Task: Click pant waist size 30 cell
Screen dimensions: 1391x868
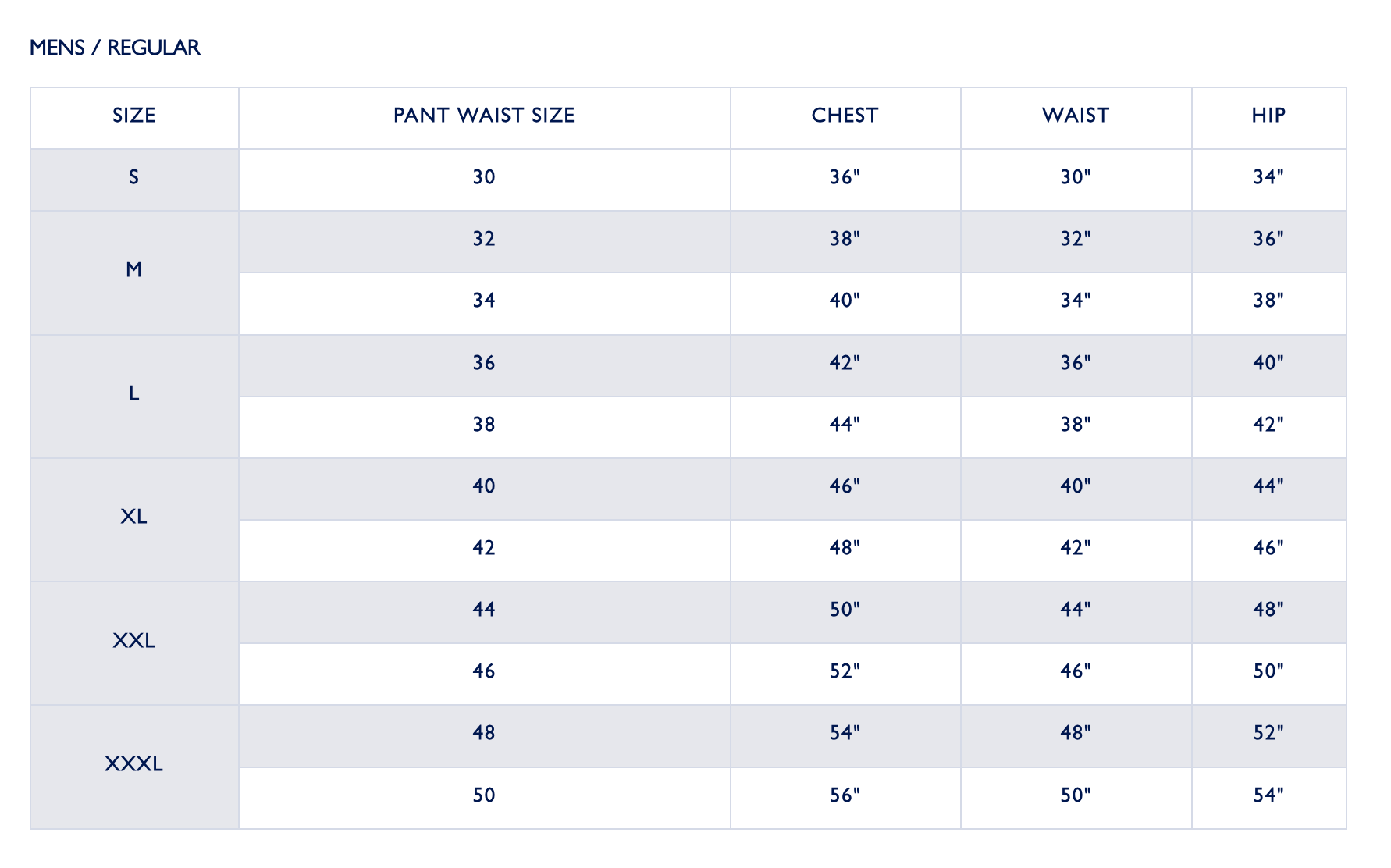Action: (x=484, y=180)
